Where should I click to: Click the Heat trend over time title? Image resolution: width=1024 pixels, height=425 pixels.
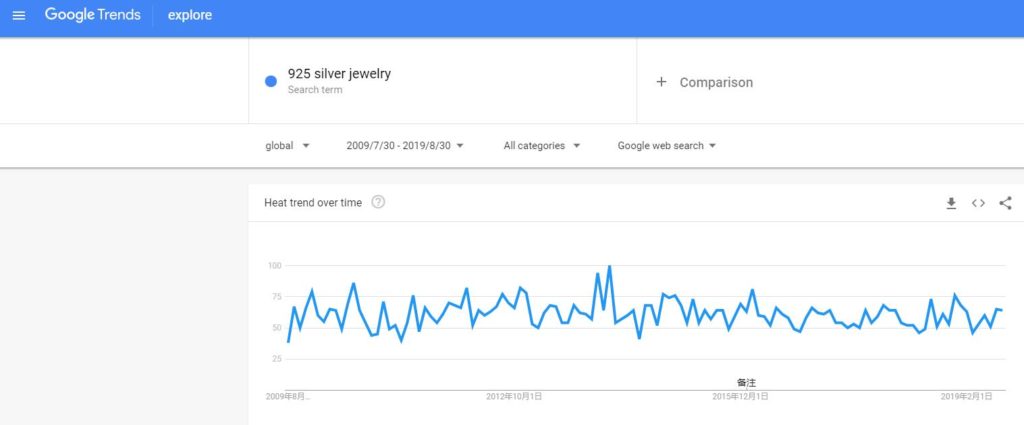pos(313,203)
